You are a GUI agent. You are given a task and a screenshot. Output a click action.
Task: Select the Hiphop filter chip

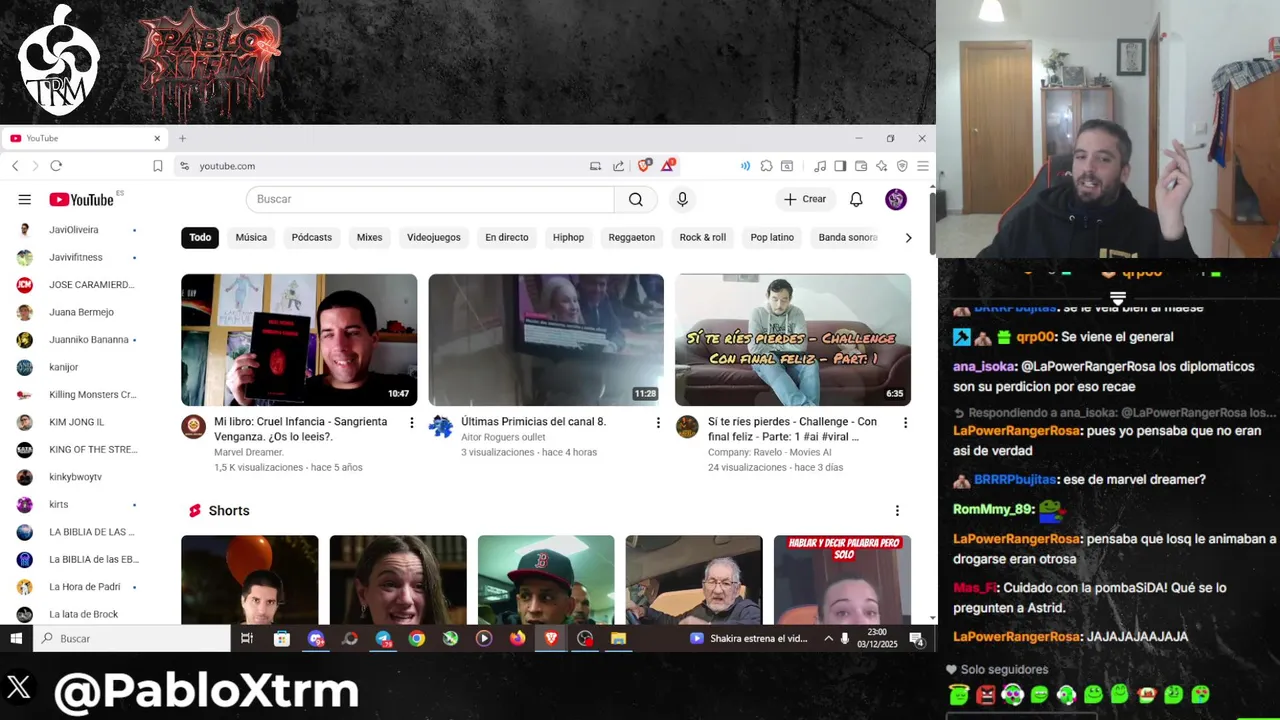[x=568, y=238]
